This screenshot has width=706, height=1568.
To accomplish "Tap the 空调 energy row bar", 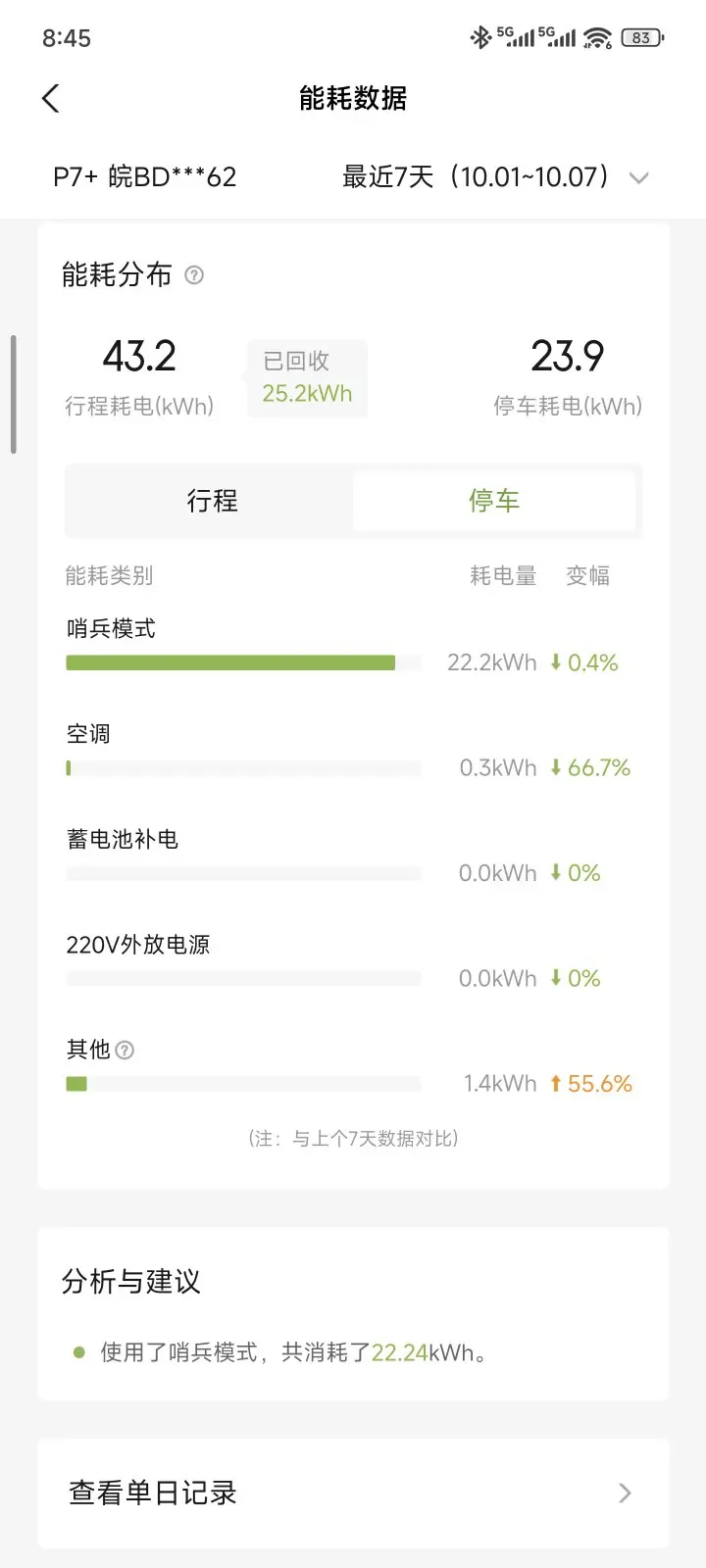I will pos(243,768).
